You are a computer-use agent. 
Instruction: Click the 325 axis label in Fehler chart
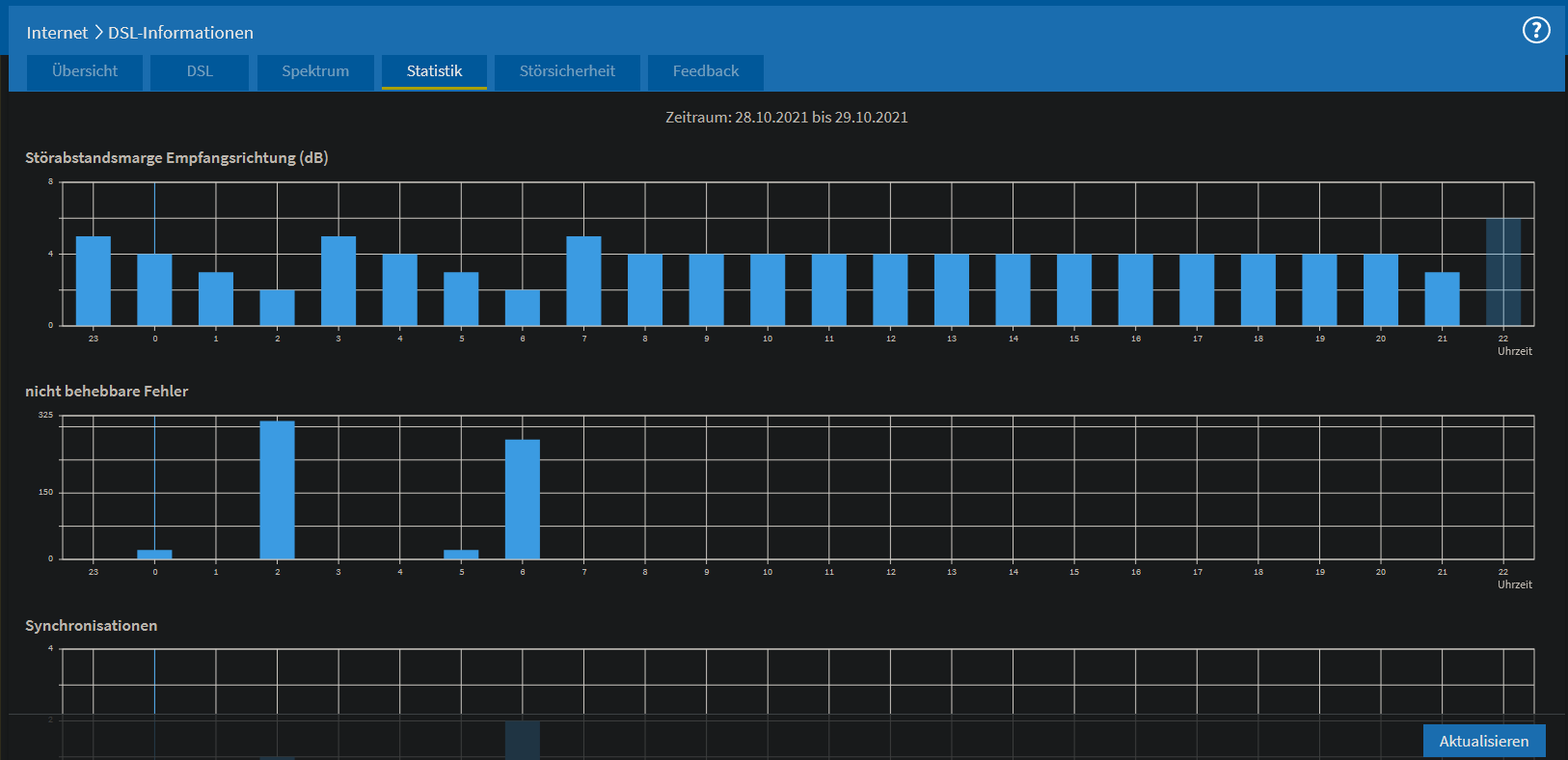(x=45, y=415)
